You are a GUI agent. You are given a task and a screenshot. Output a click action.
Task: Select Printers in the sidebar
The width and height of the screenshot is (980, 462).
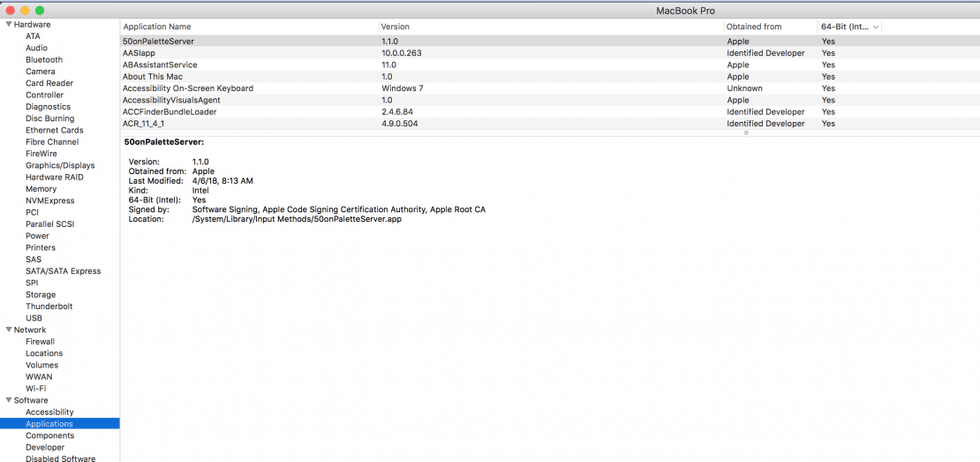click(41, 248)
